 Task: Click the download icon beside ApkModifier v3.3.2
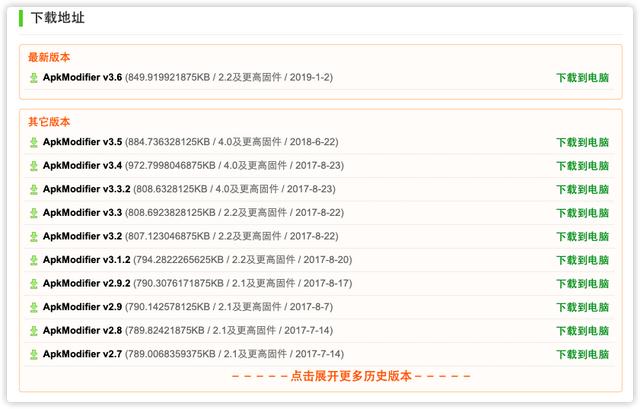(34, 189)
